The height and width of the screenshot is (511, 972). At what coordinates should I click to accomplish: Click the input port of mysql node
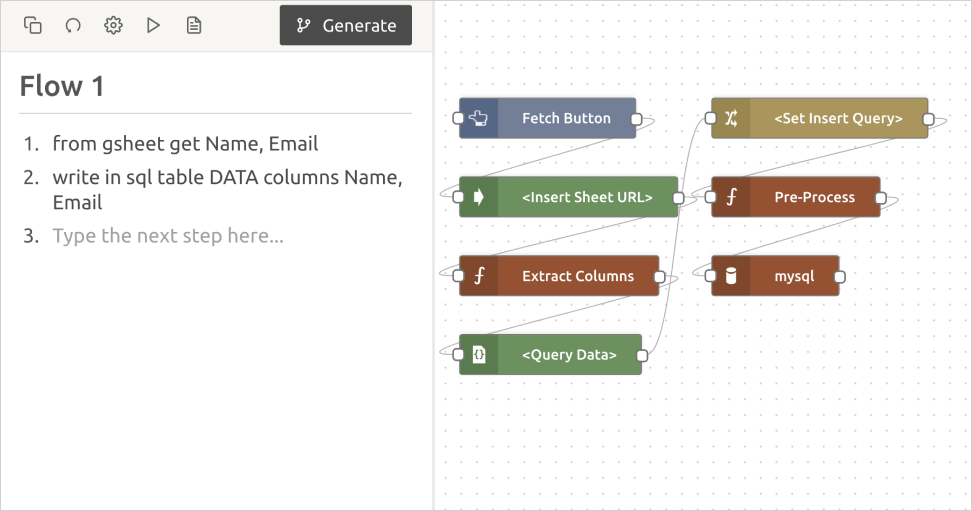(x=711, y=277)
